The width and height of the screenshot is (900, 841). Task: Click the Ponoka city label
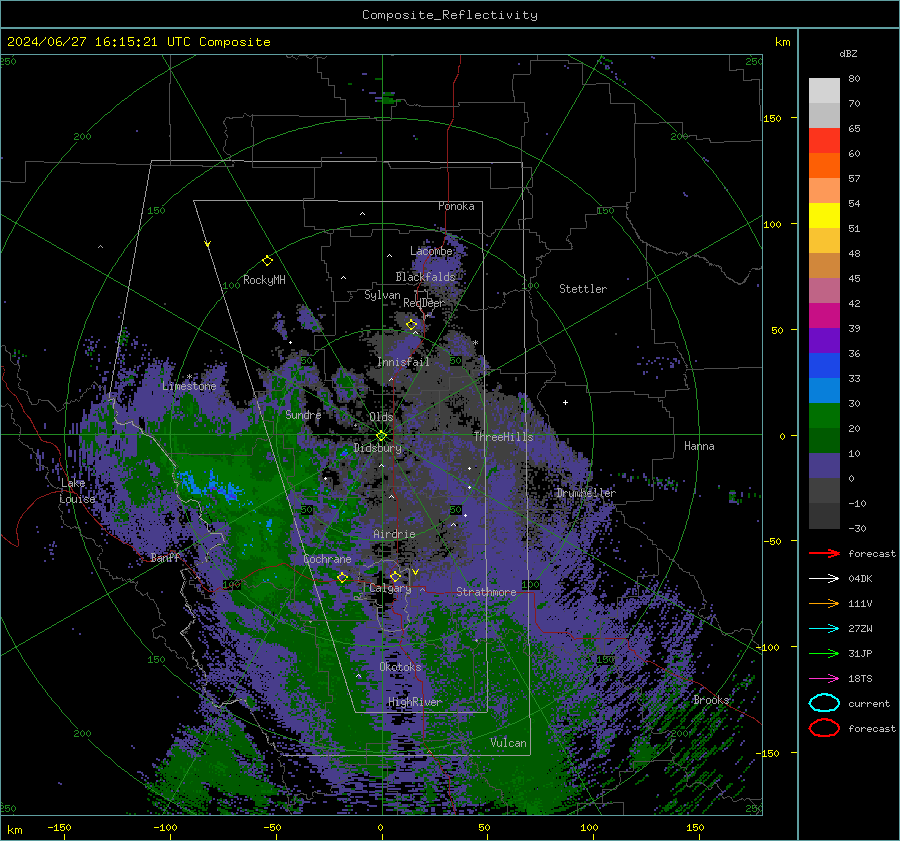(456, 206)
